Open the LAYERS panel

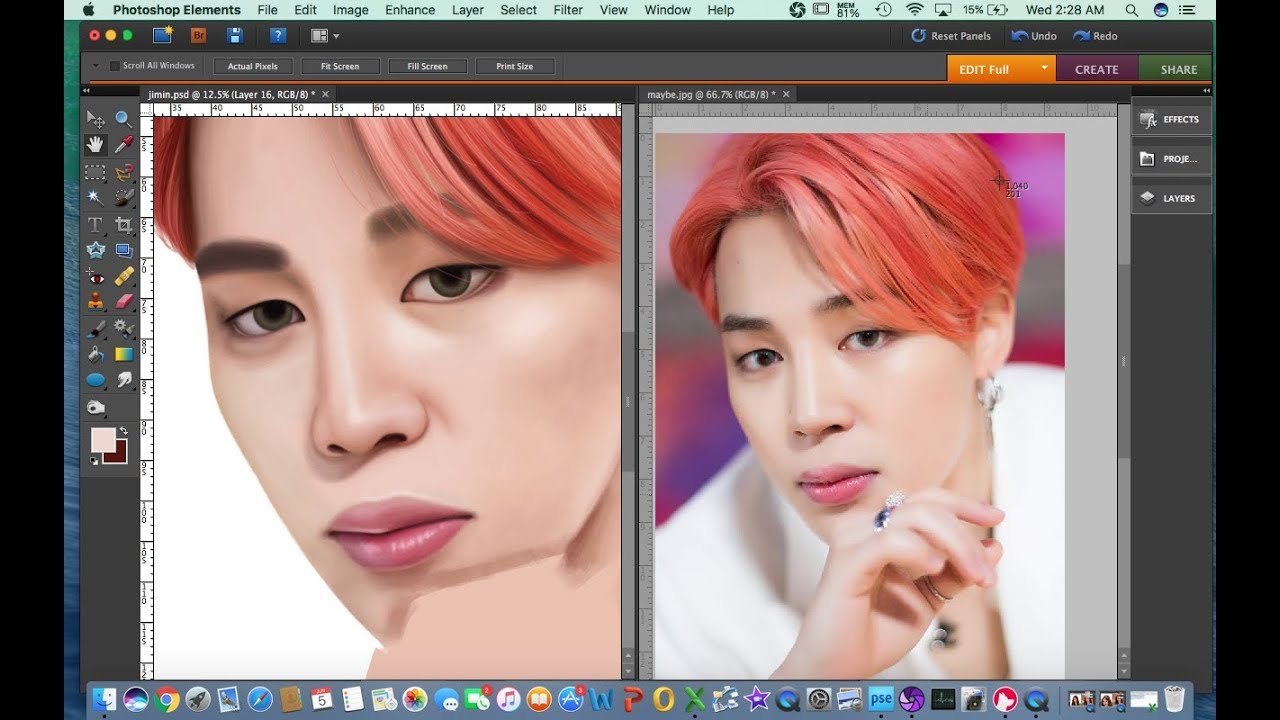pyautogui.click(x=1171, y=198)
